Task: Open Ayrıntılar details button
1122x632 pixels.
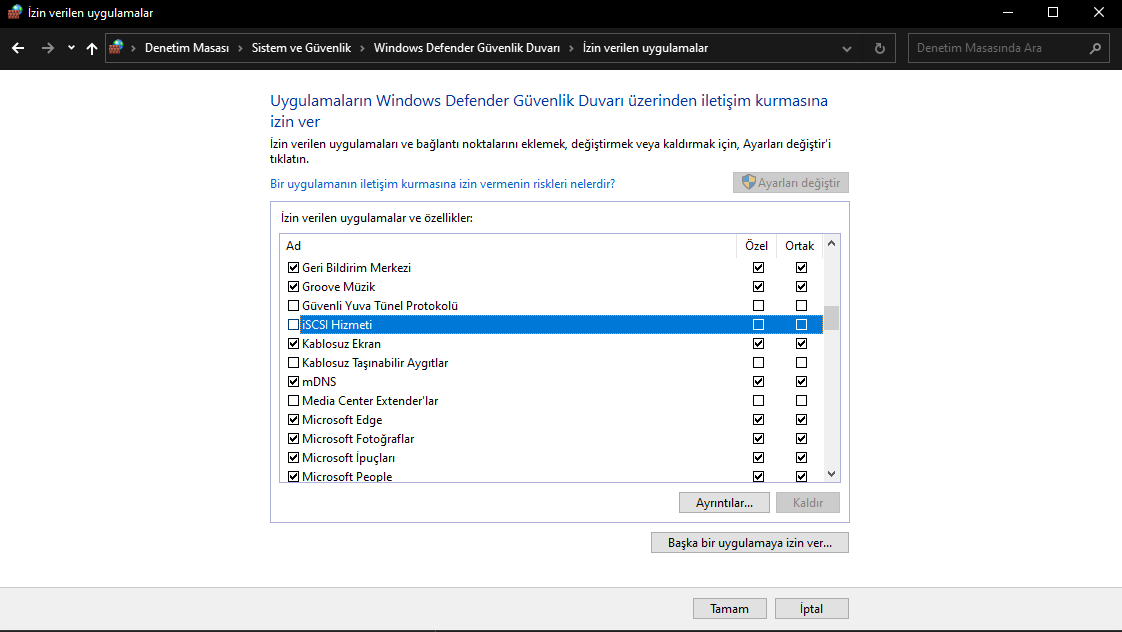Action: click(724, 502)
